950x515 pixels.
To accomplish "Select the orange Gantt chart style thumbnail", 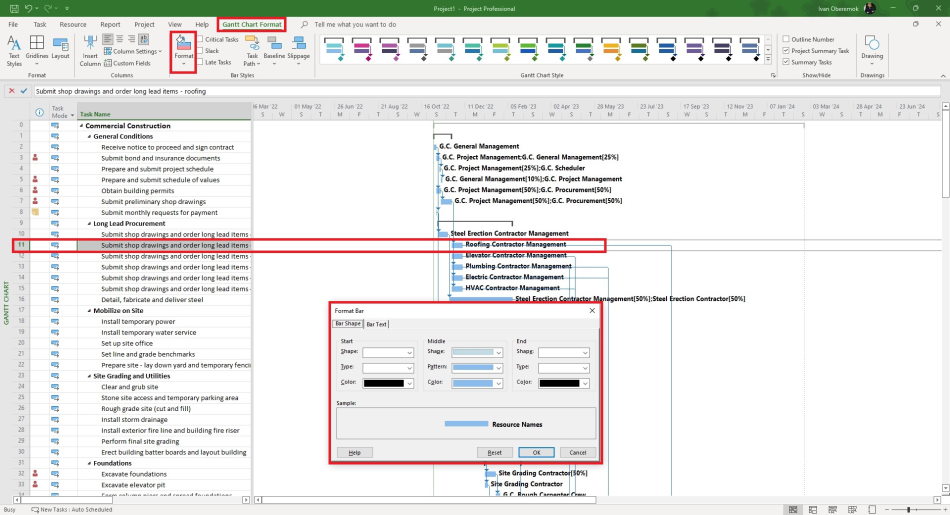I will coord(611,48).
